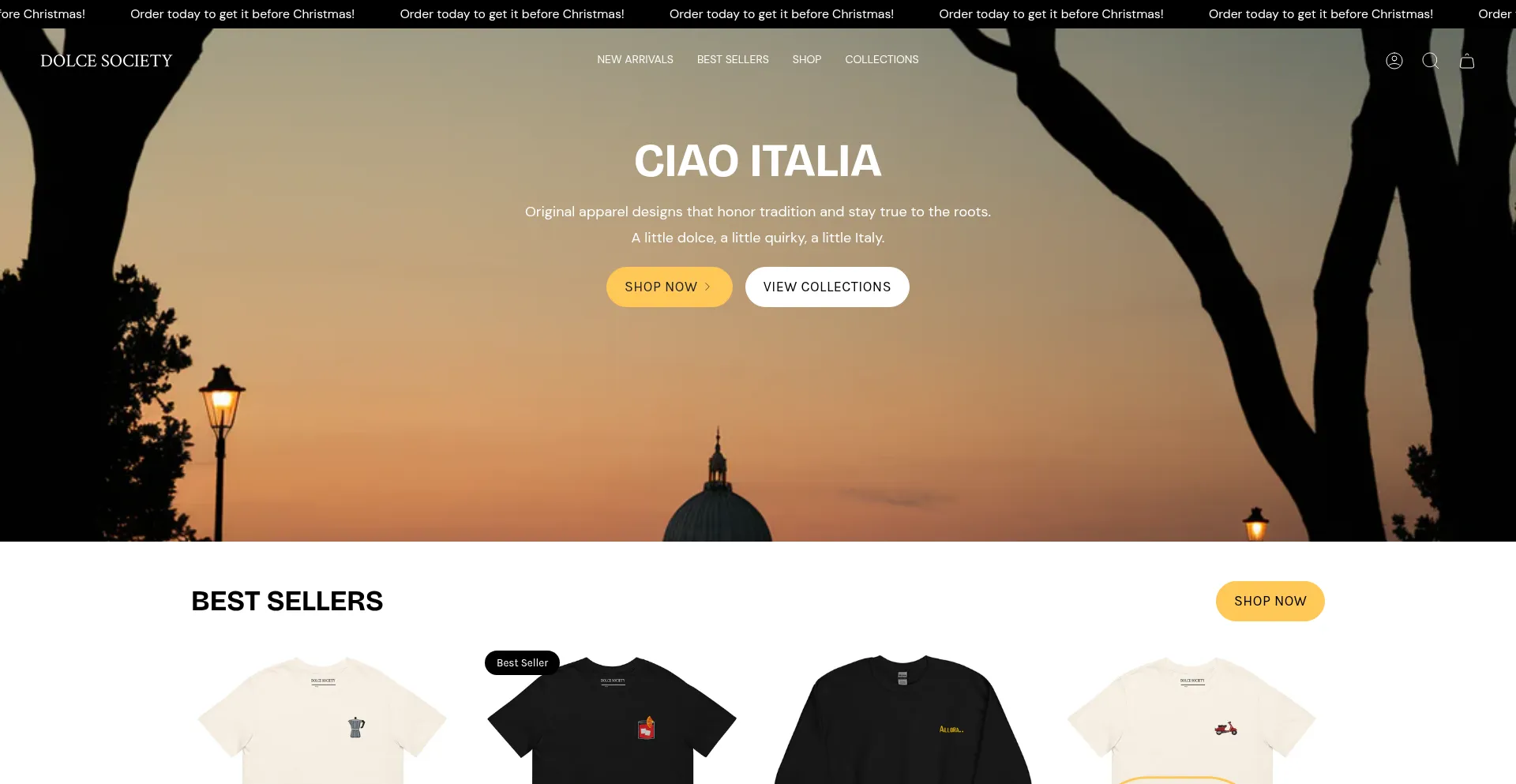
Task: Expand the Collections navigation menu
Action: click(x=882, y=59)
